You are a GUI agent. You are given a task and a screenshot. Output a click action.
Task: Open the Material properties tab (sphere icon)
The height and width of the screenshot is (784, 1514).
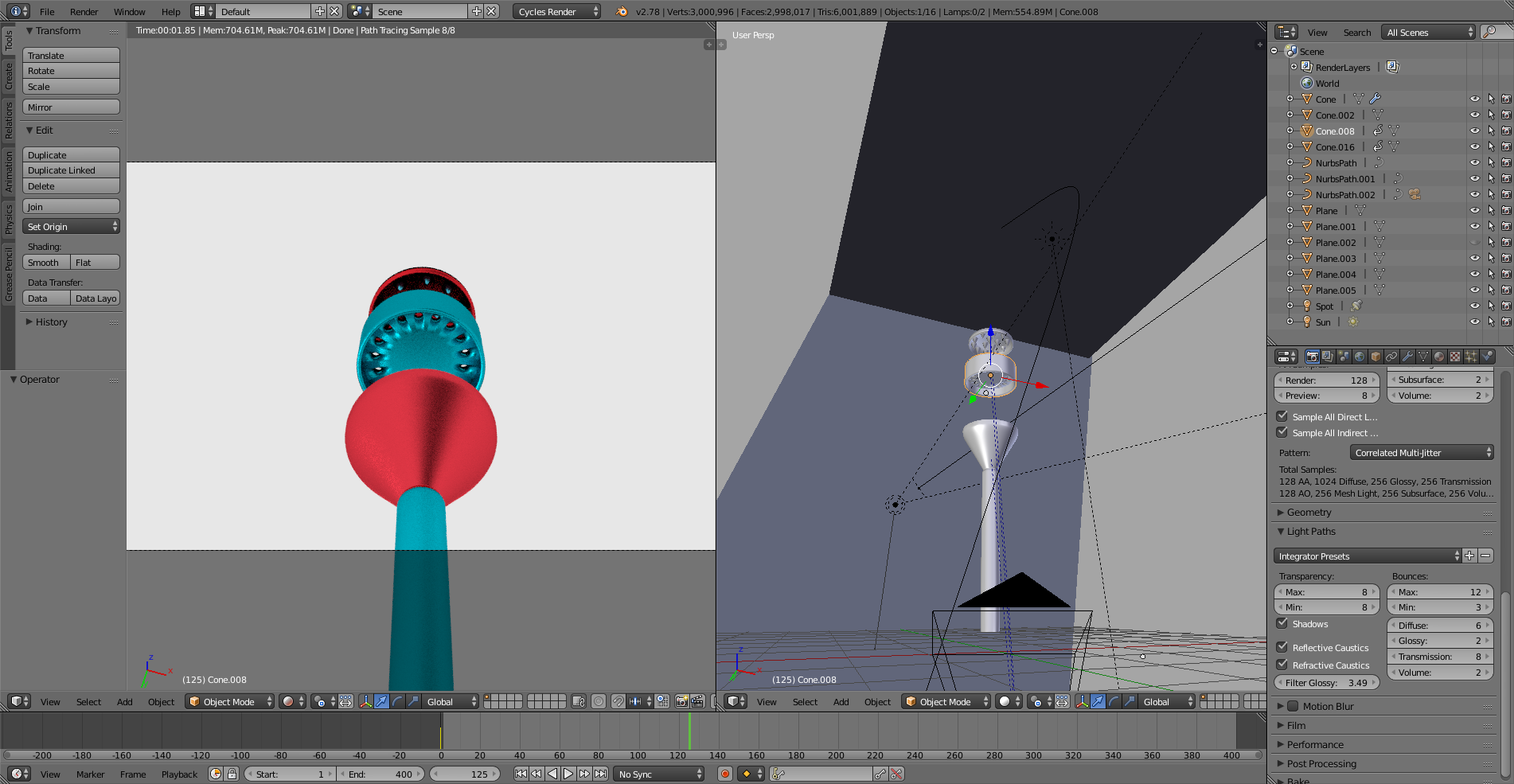click(x=1439, y=357)
